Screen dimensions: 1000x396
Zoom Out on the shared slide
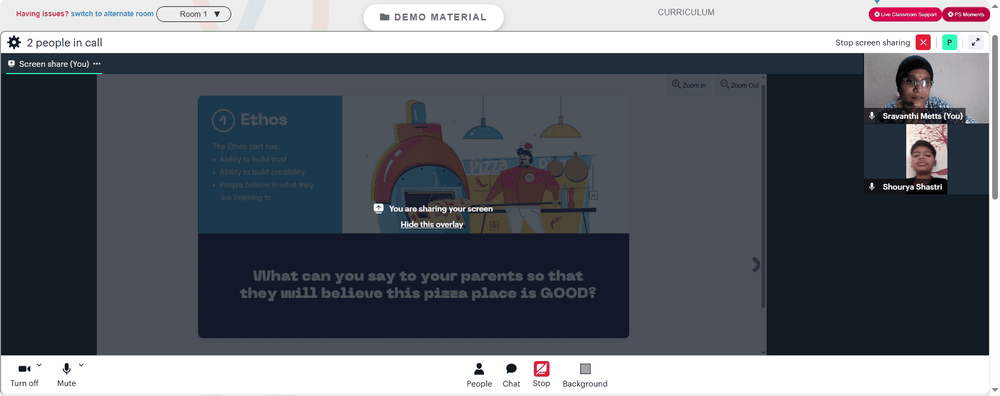tap(739, 85)
